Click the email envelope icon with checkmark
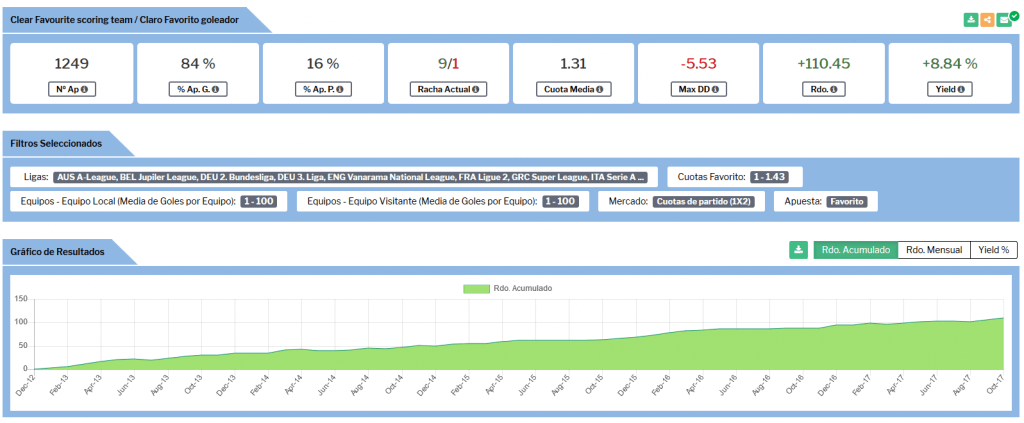 coord(1005,20)
